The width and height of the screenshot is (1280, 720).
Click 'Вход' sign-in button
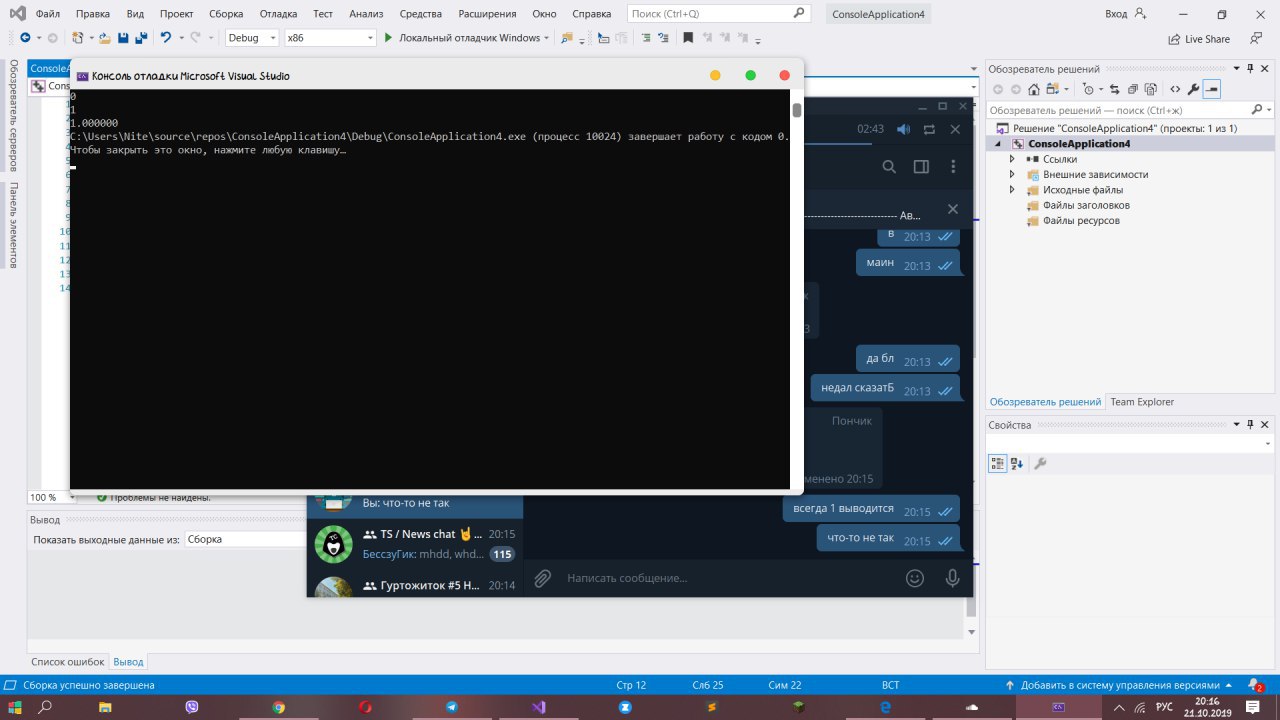point(1126,14)
